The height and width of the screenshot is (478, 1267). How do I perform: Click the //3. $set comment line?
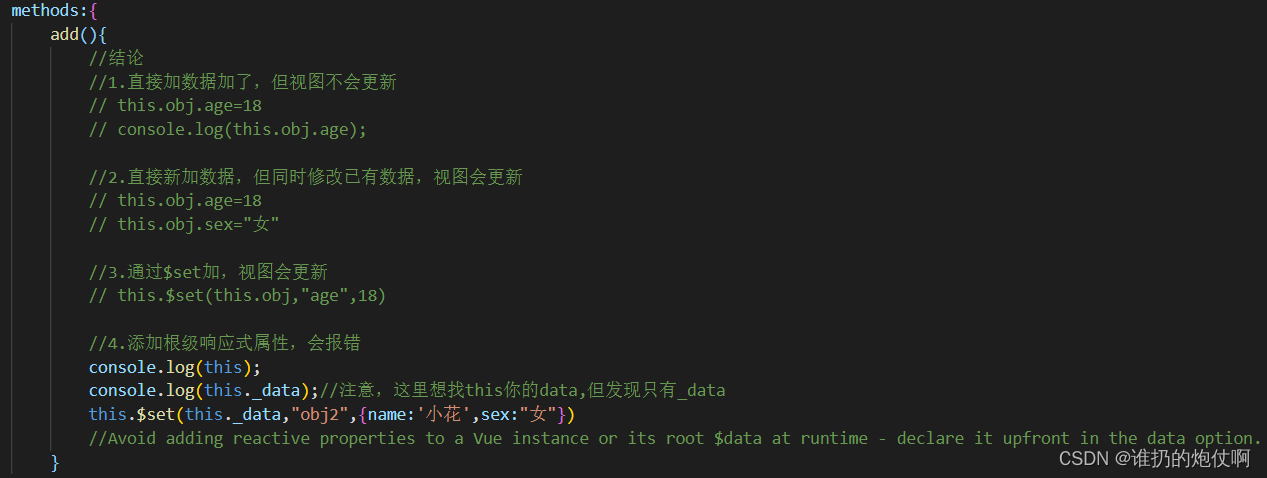coord(208,272)
